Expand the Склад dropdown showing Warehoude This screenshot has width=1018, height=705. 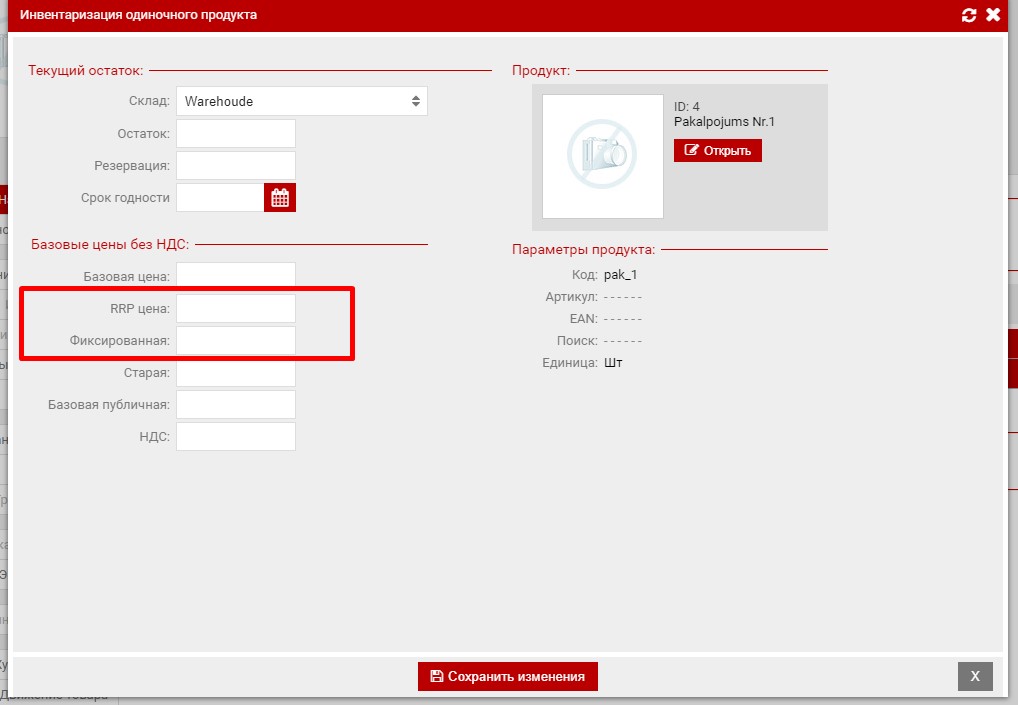pyautogui.click(x=301, y=101)
